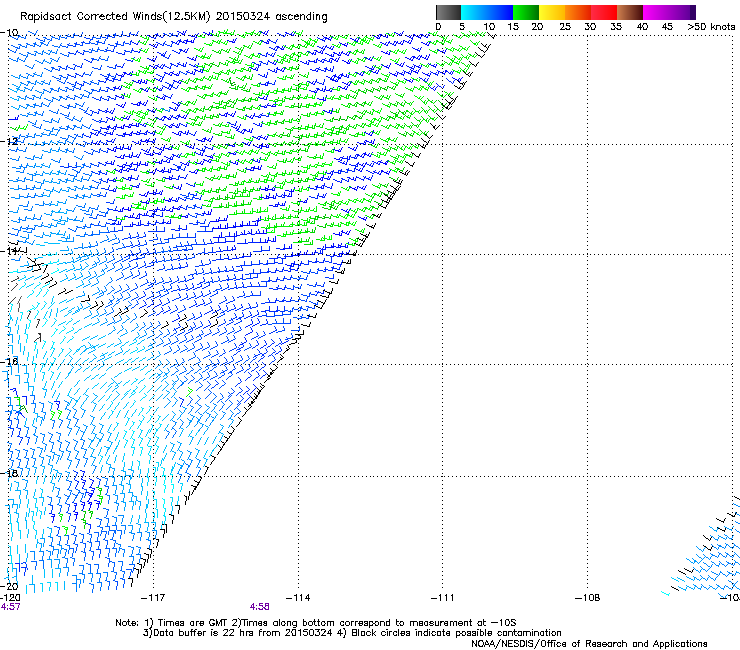This screenshot has height=650, width=740.
Task: Click the legend tick label 25
Action: coord(565,27)
